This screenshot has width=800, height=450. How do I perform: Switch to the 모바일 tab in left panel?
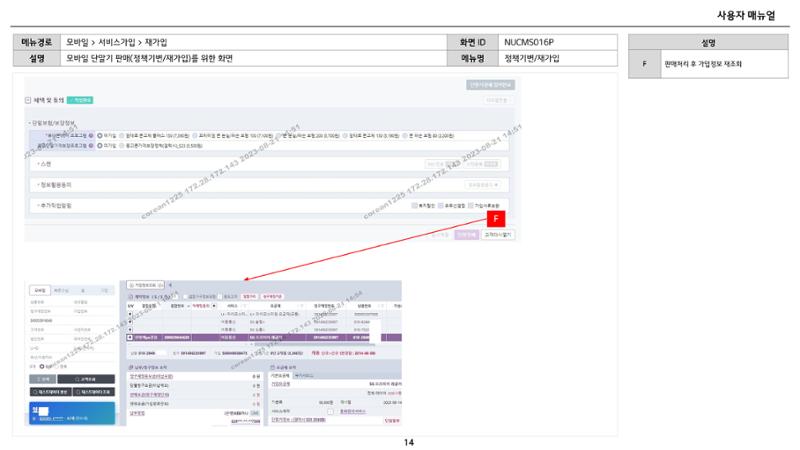point(40,290)
